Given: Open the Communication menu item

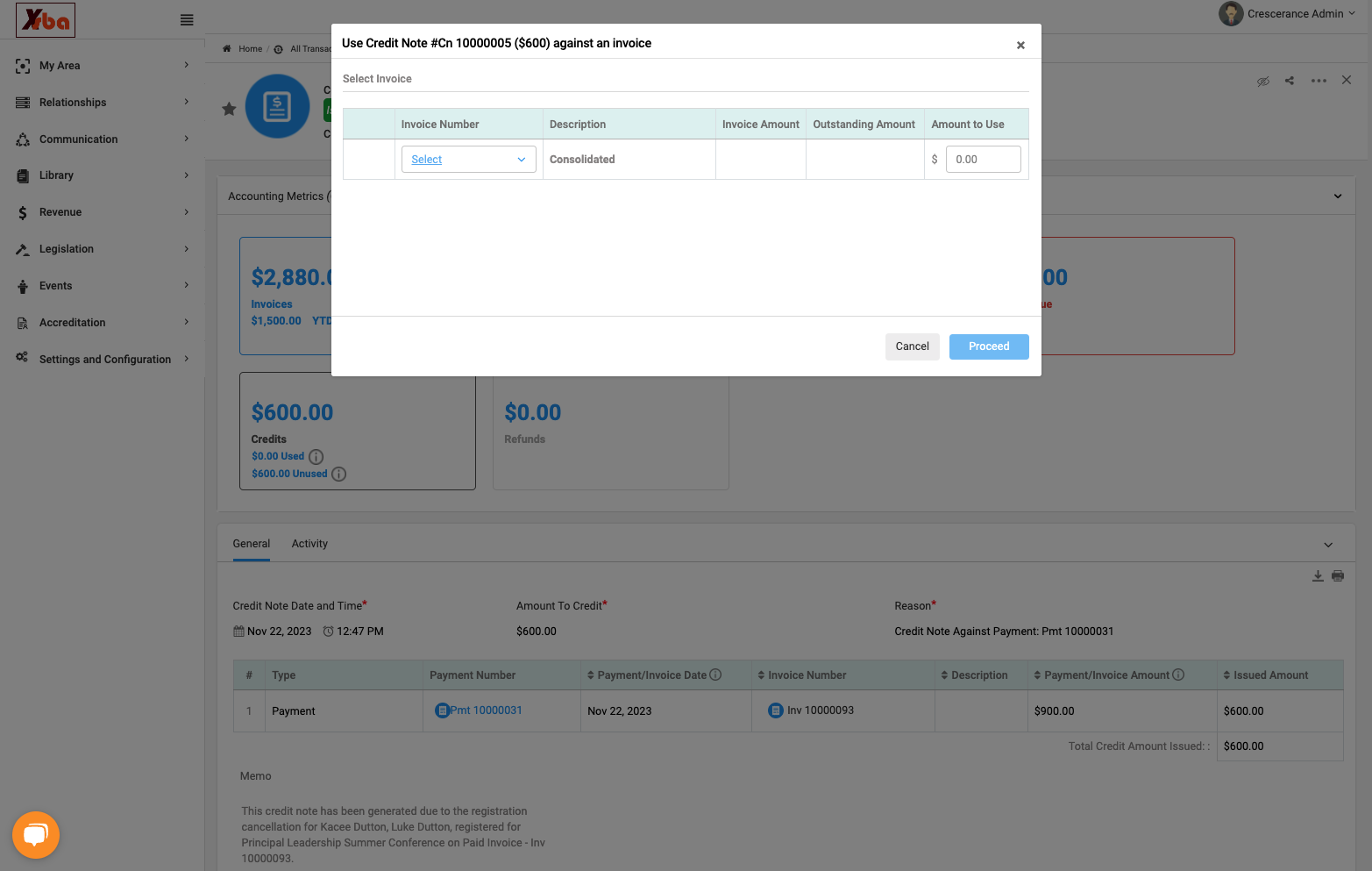Looking at the screenshot, I should pos(103,139).
